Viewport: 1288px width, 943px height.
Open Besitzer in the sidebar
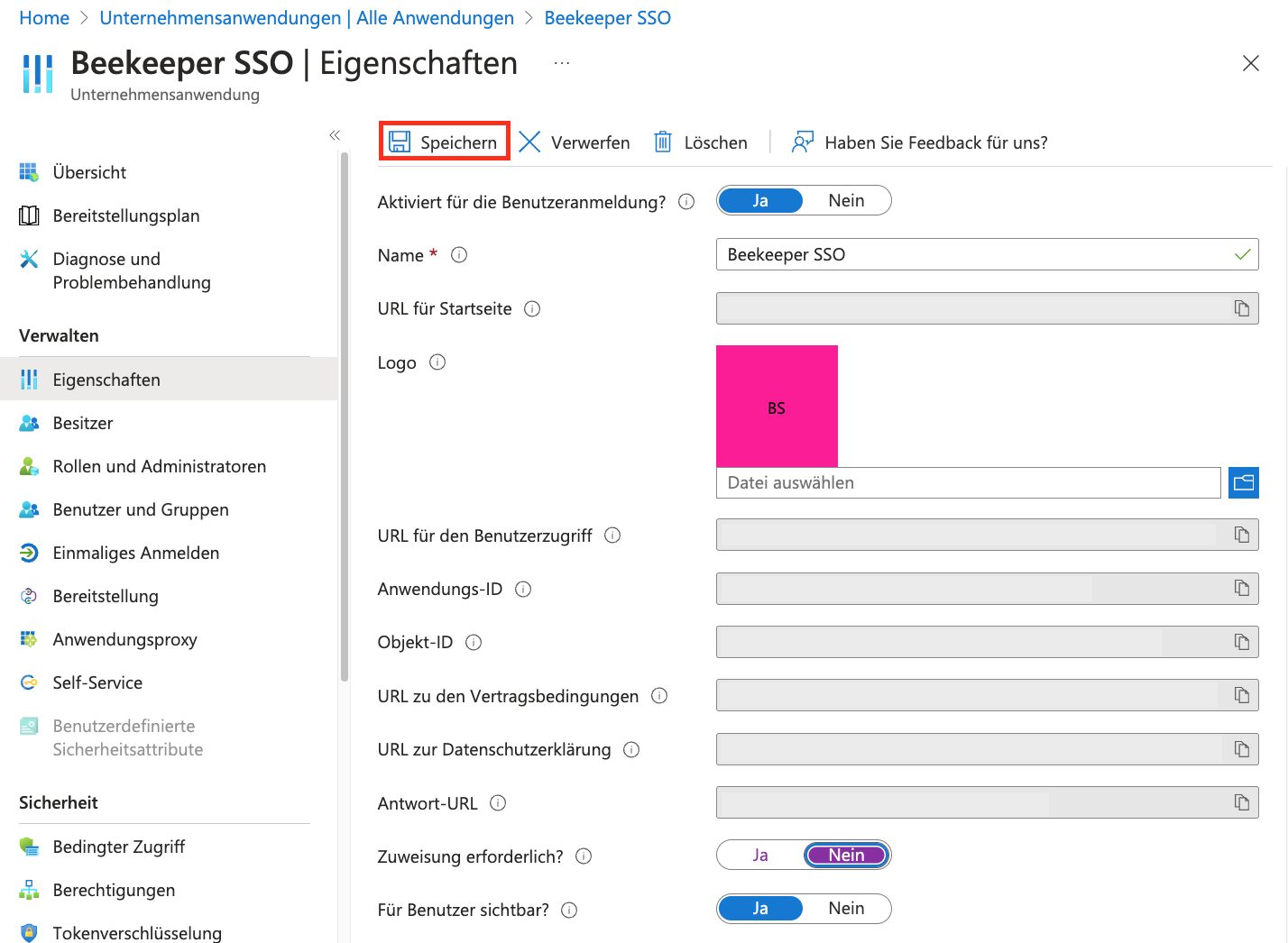click(x=169, y=423)
